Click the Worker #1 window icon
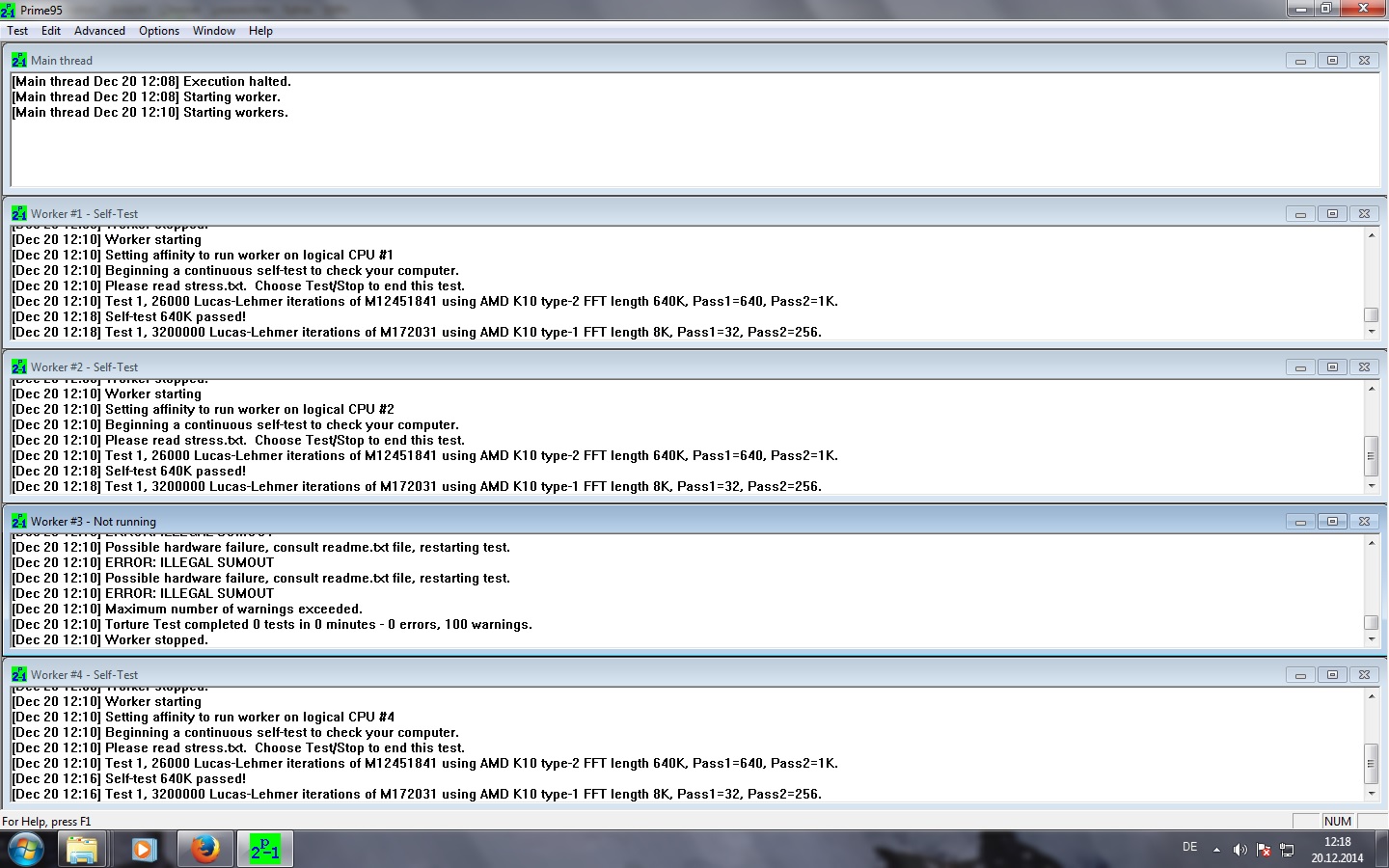 19,213
